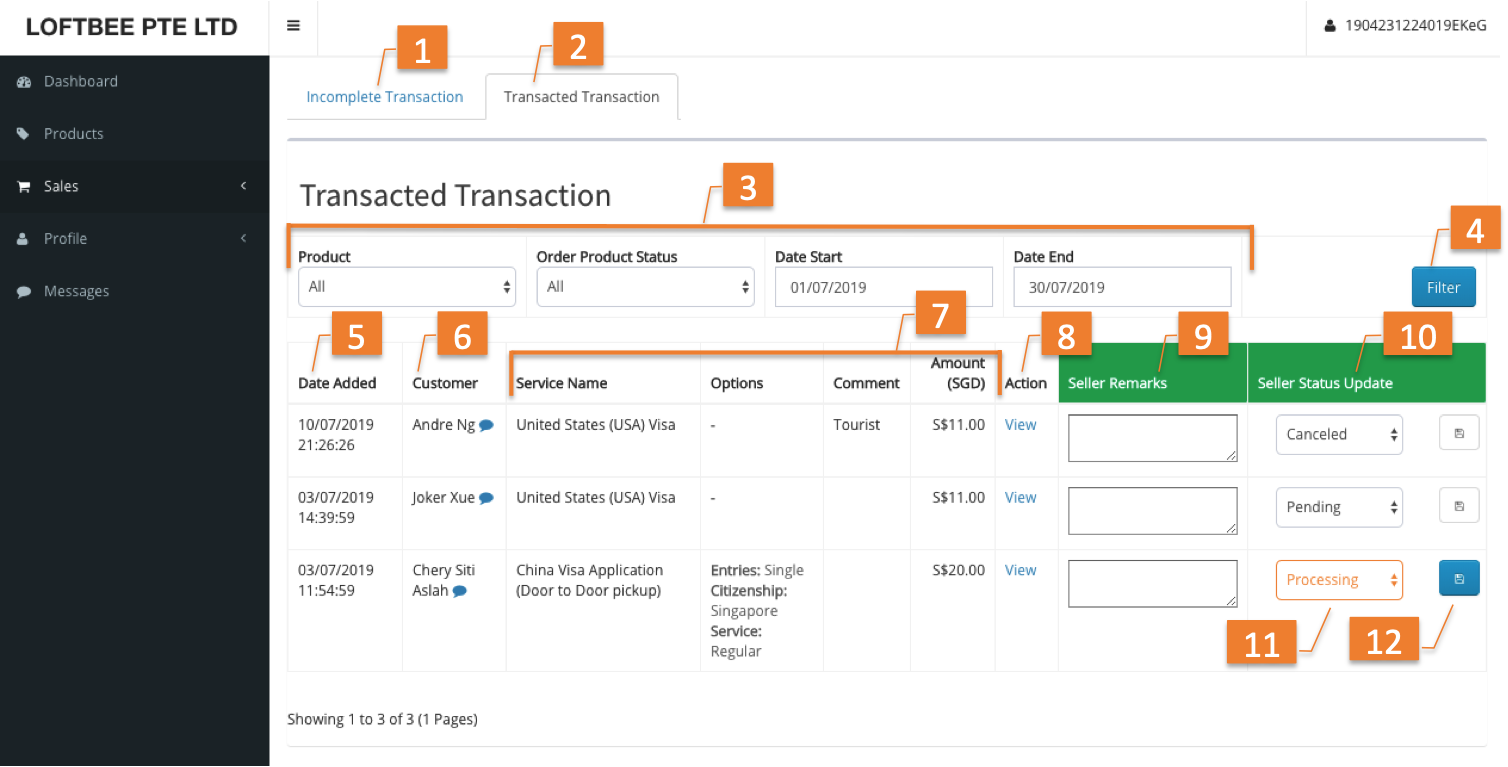Open the Product filter dropdown

coord(407,287)
